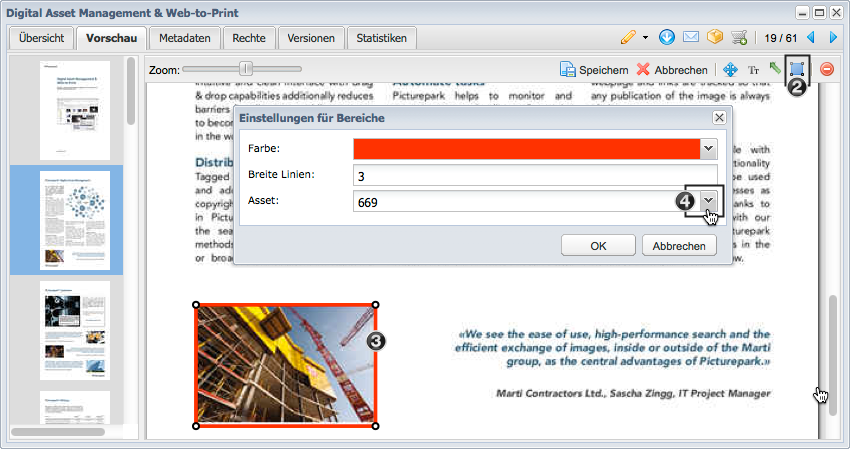Image resolution: width=850 pixels, height=449 pixels.
Task: Switch to the Vorschau tab
Action: point(111,38)
